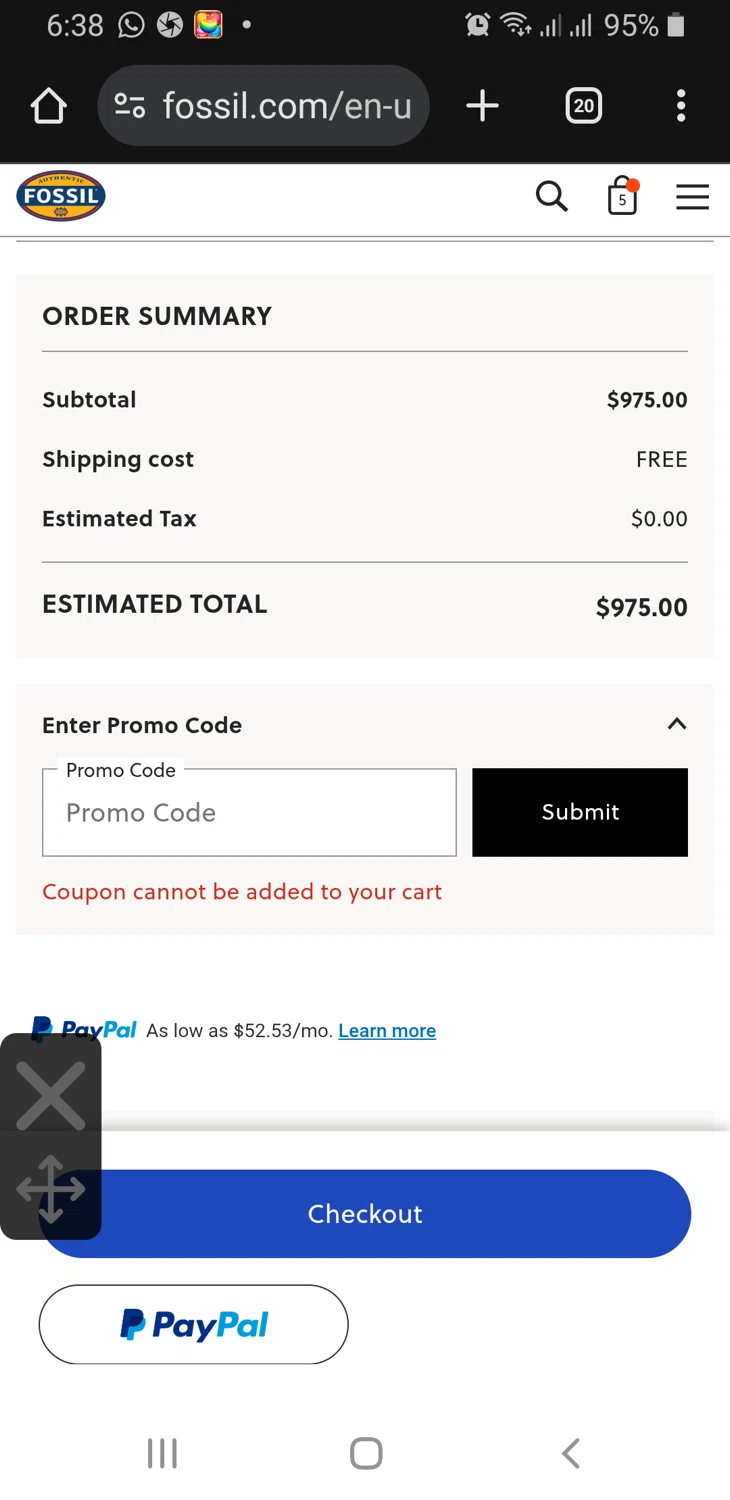Show the open tabs switcher
The height and width of the screenshot is (1500, 730).
tap(584, 106)
